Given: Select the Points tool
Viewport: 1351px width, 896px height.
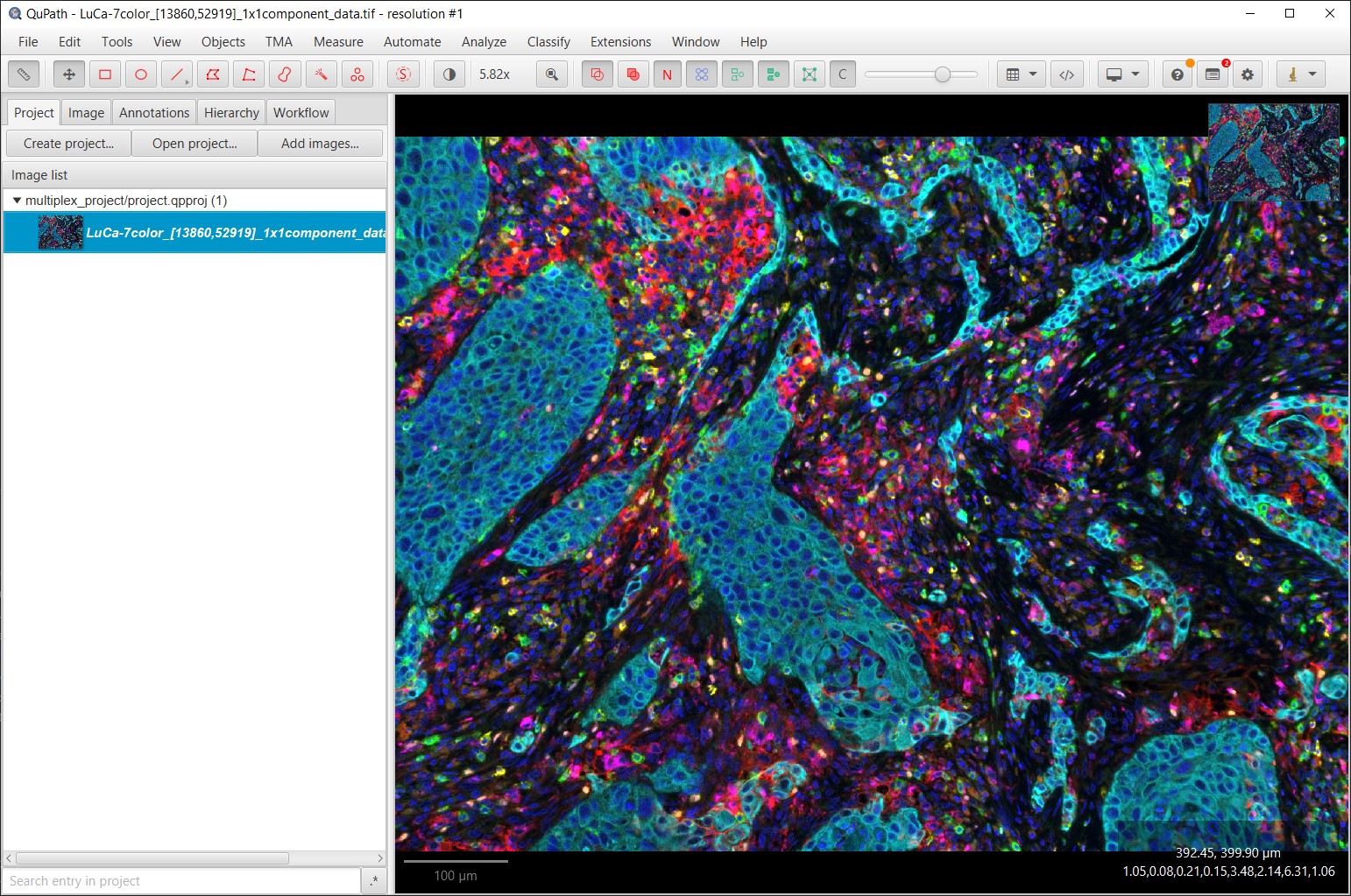Looking at the screenshot, I should pyautogui.click(x=357, y=74).
